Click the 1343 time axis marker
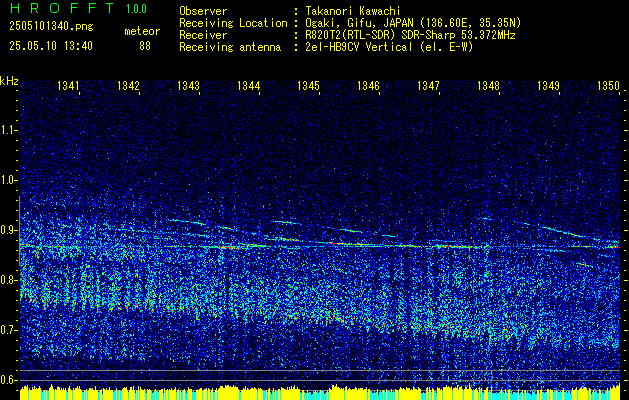 [x=189, y=85]
